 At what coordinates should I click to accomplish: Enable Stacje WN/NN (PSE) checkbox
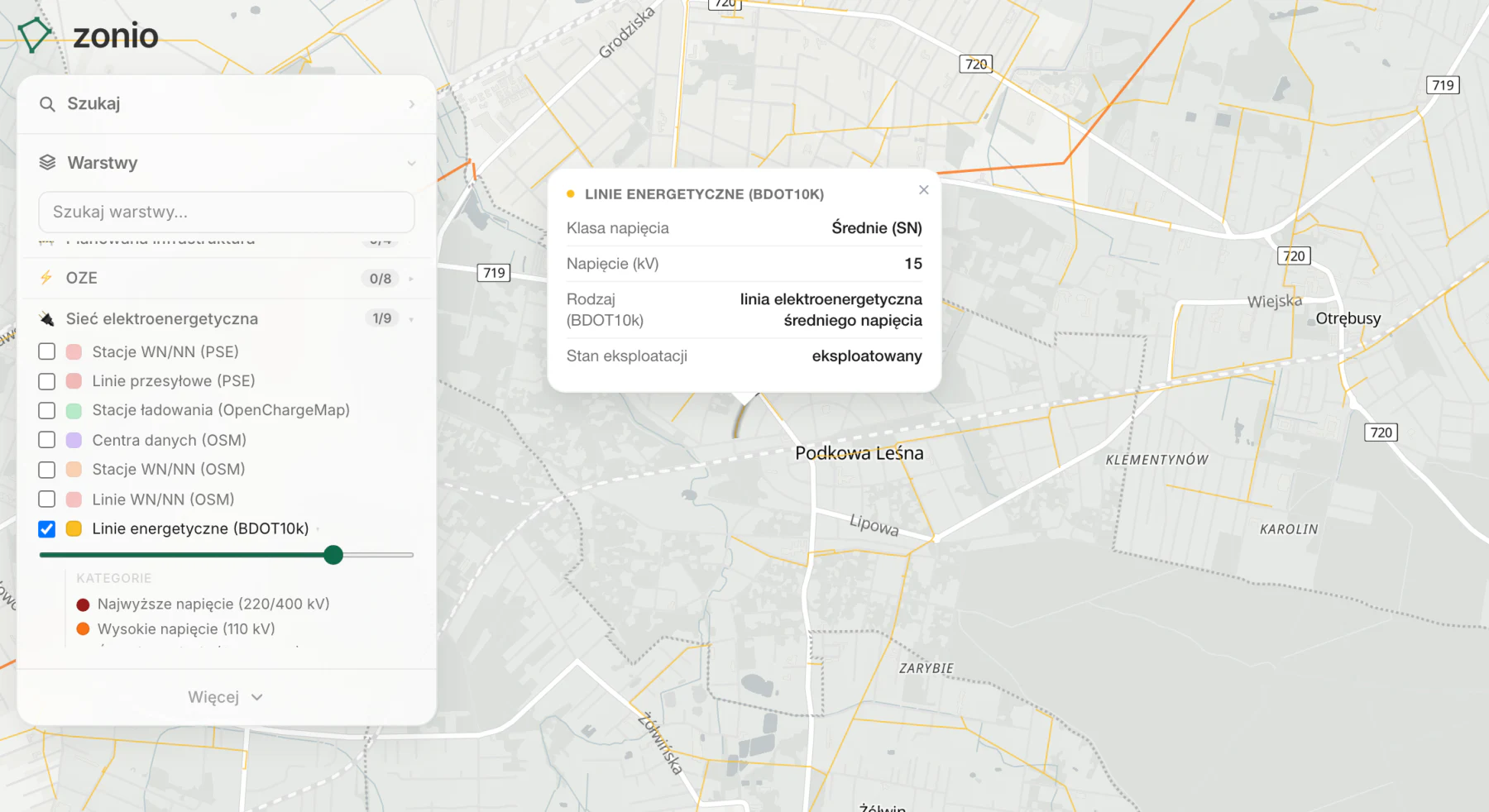pos(47,351)
